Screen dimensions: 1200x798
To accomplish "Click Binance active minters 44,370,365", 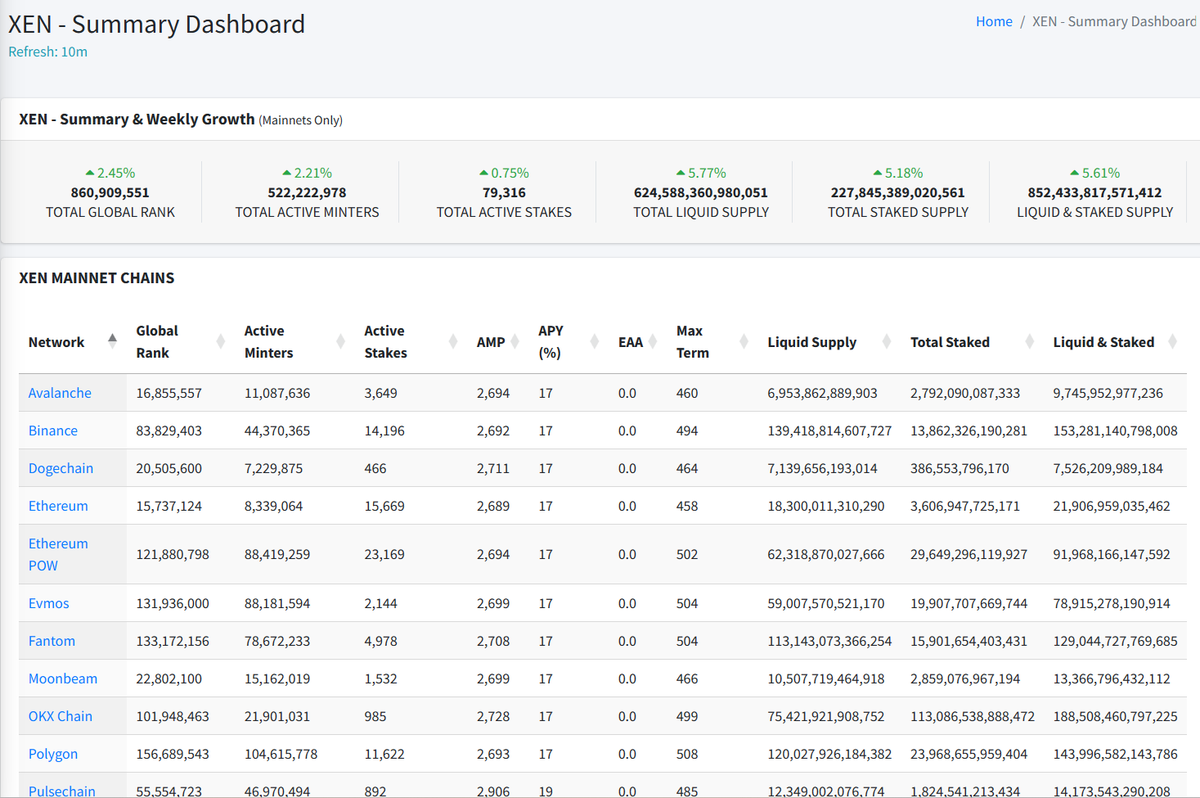I will [x=277, y=431].
